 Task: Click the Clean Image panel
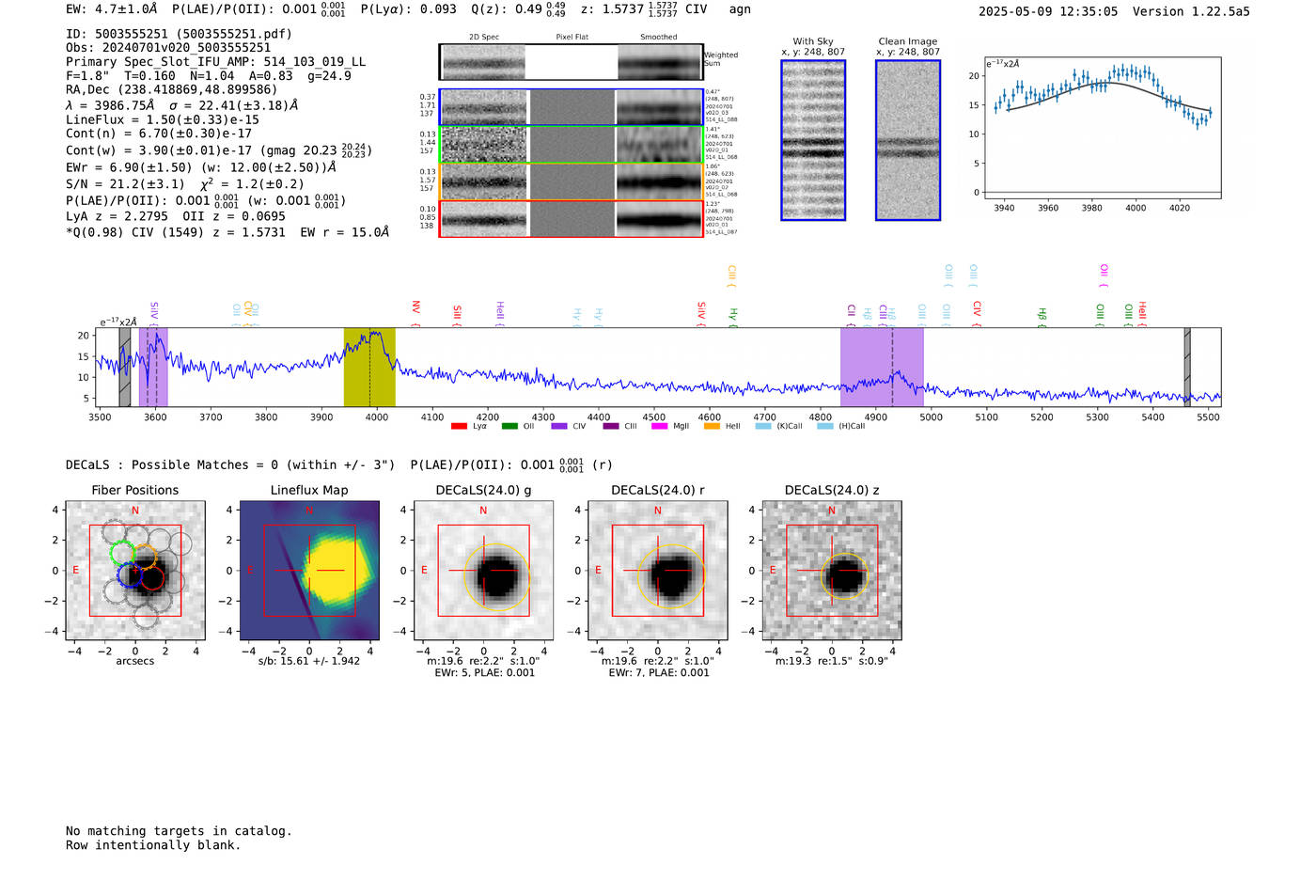[x=908, y=140]
